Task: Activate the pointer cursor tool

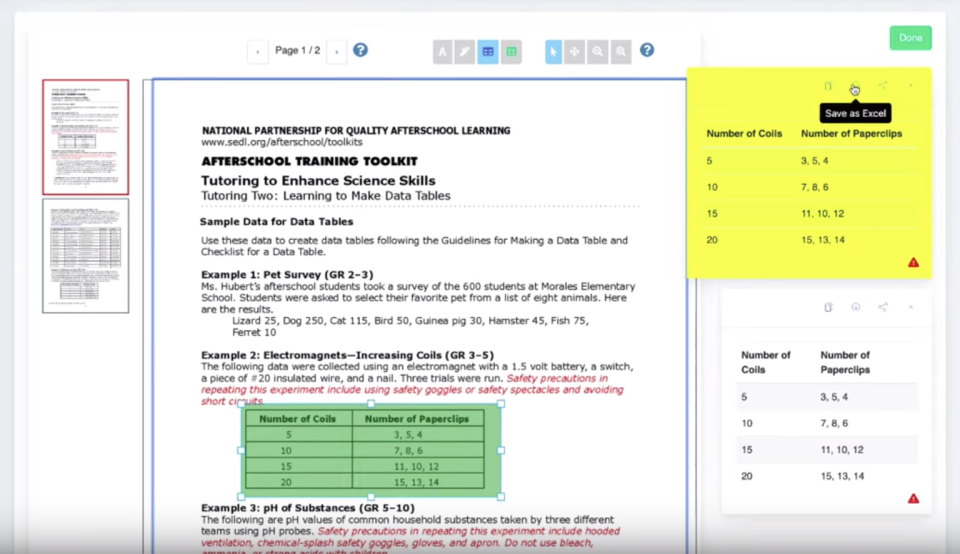Action: [553, 52]
